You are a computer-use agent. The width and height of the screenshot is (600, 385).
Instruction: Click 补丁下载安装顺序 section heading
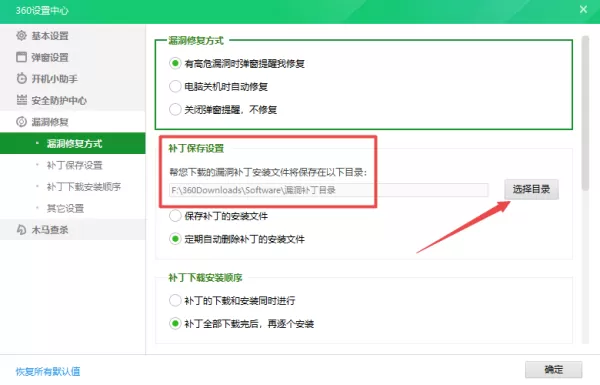[205, 277]
